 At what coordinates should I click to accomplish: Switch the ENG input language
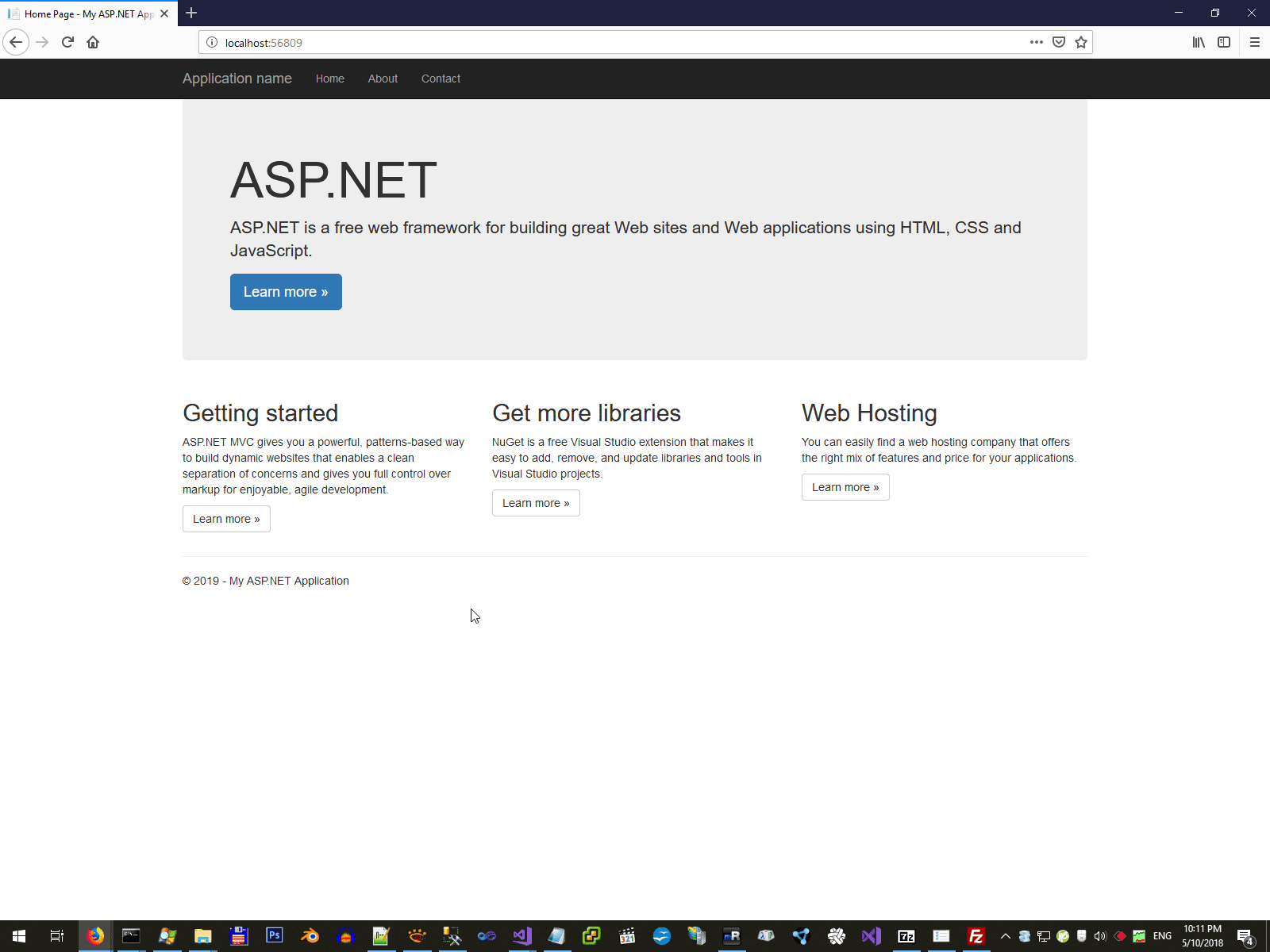point(1162,936)
